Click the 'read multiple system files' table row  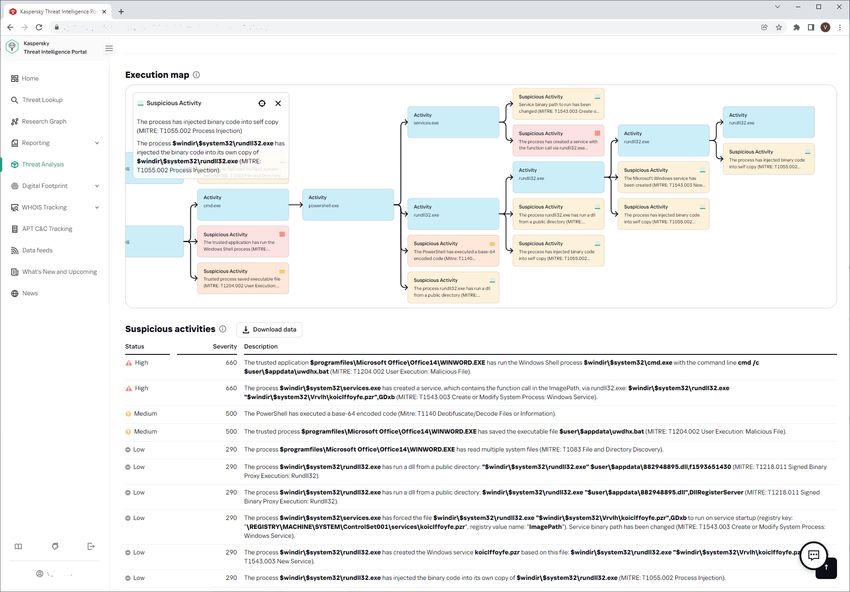(x=481, y=449)
